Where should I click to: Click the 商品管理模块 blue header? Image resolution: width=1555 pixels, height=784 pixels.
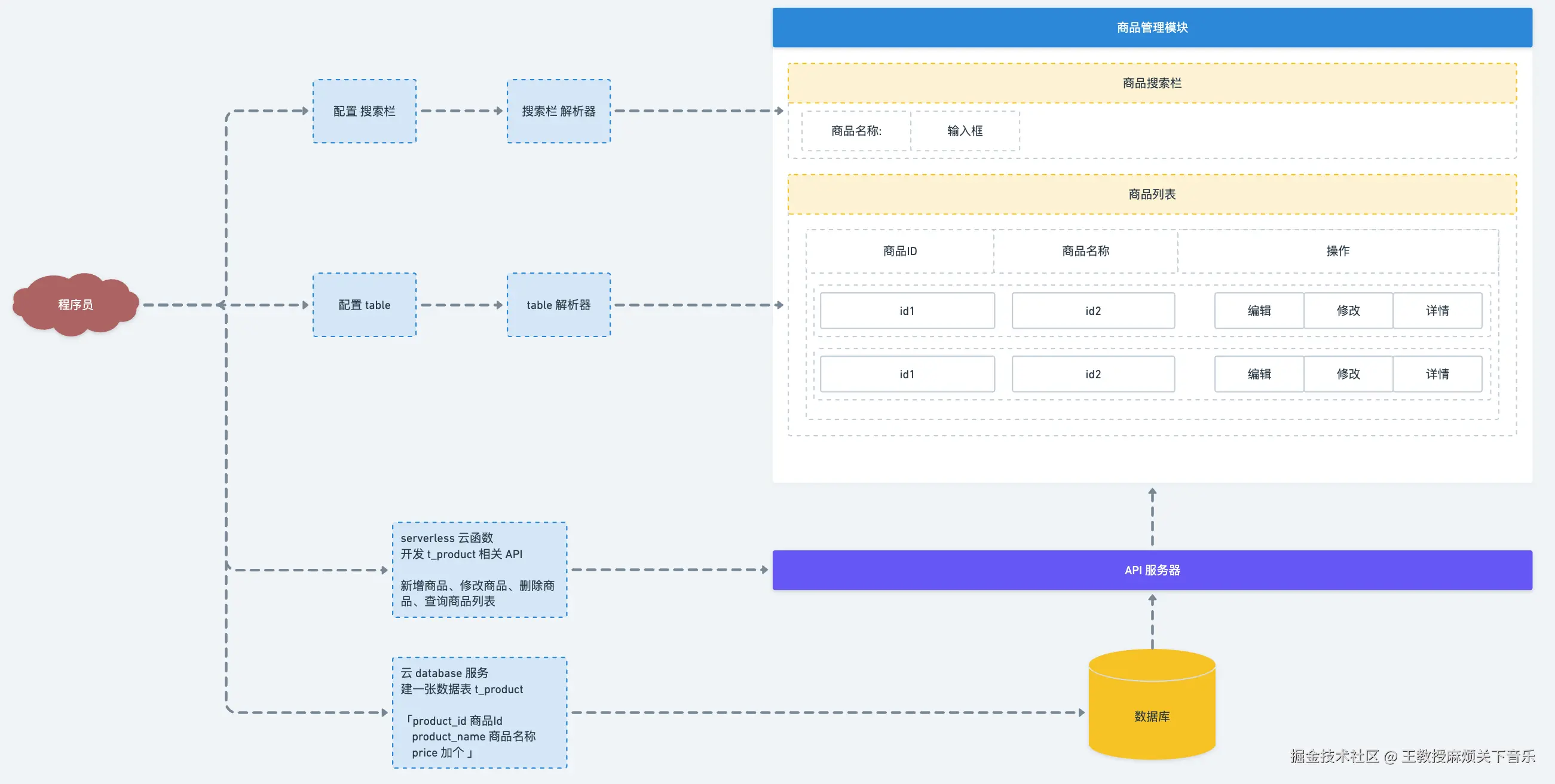[1152, 27]
